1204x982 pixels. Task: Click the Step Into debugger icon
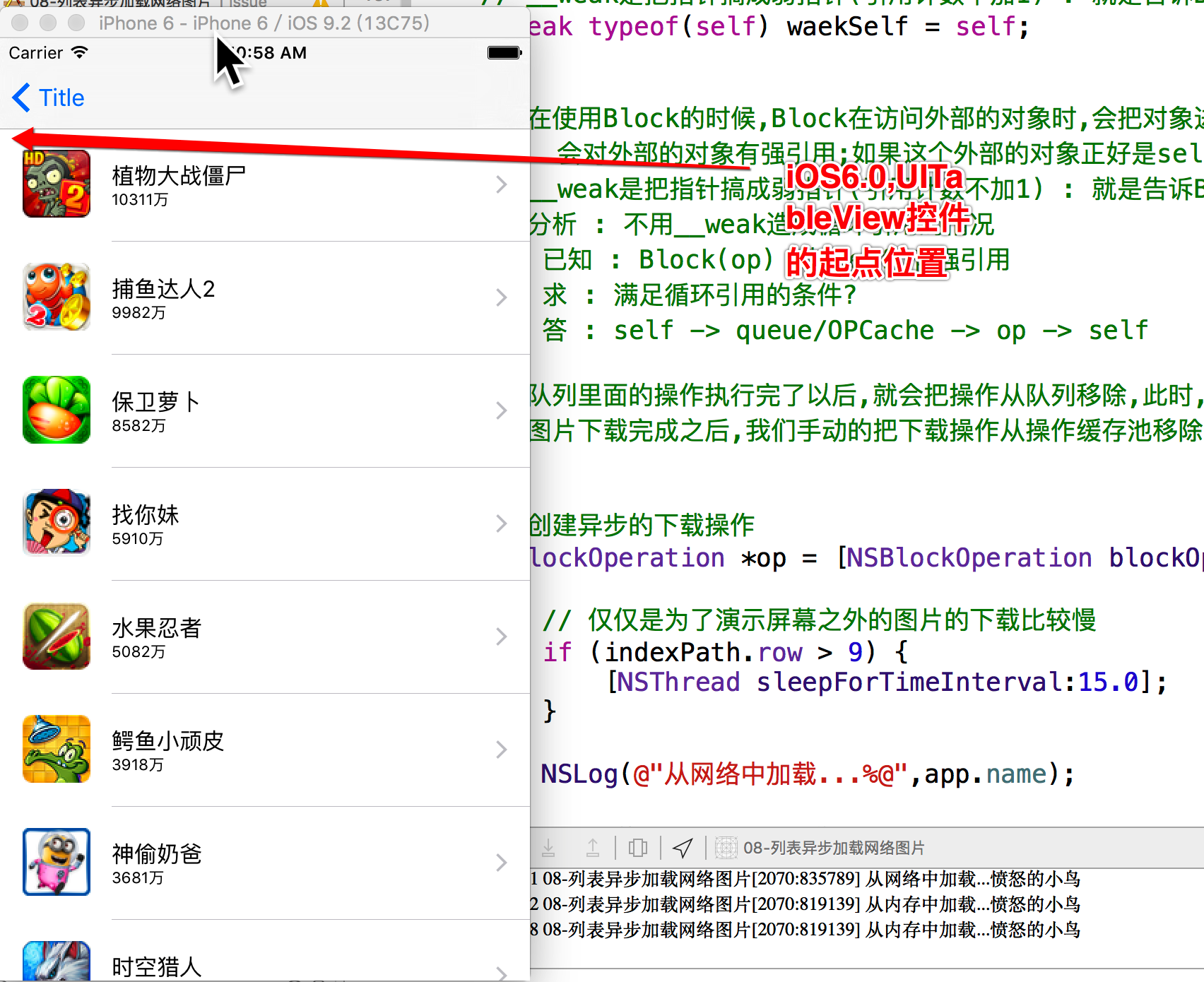[x=548, y=847]
